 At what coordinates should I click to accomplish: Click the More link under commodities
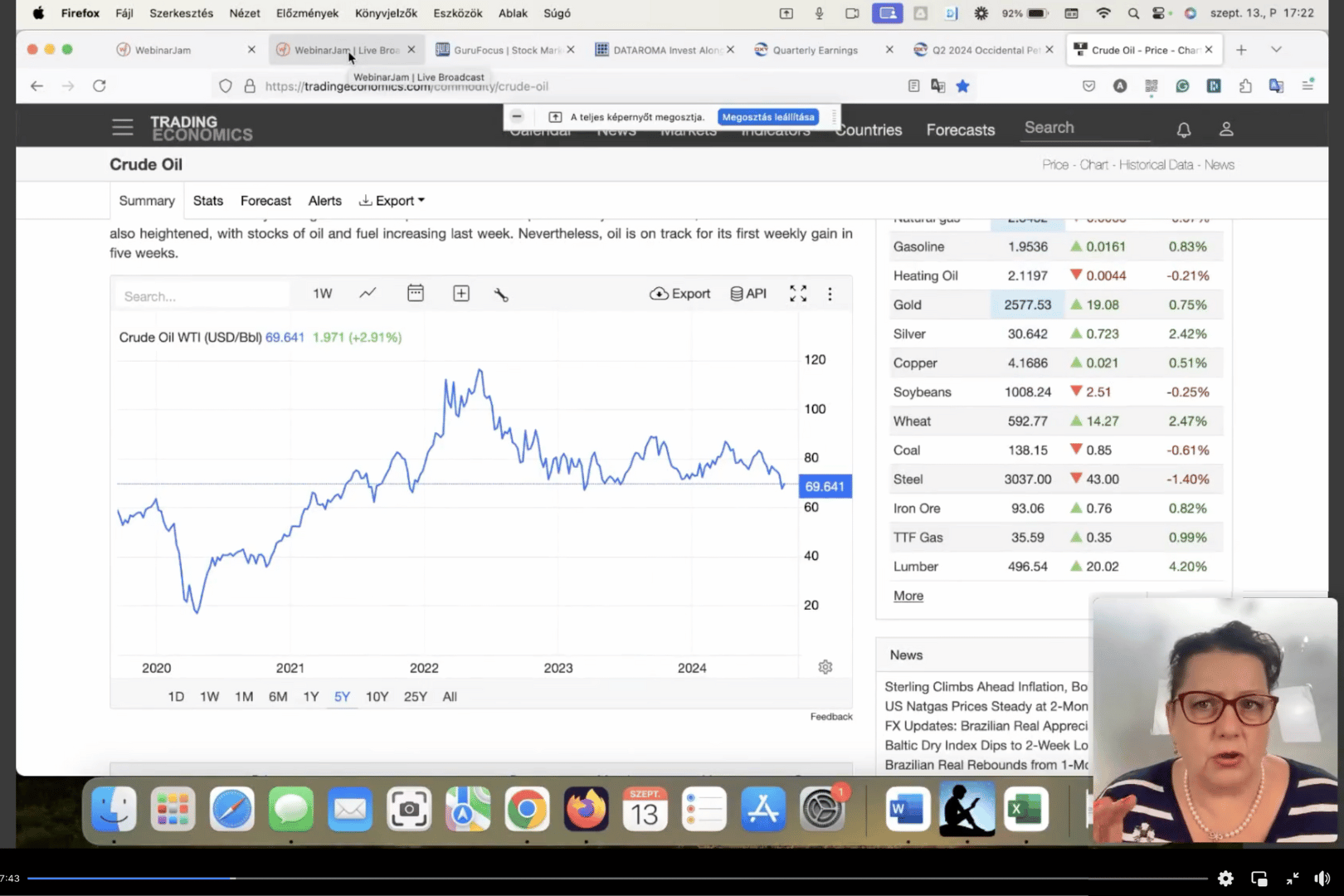(908, 596)
